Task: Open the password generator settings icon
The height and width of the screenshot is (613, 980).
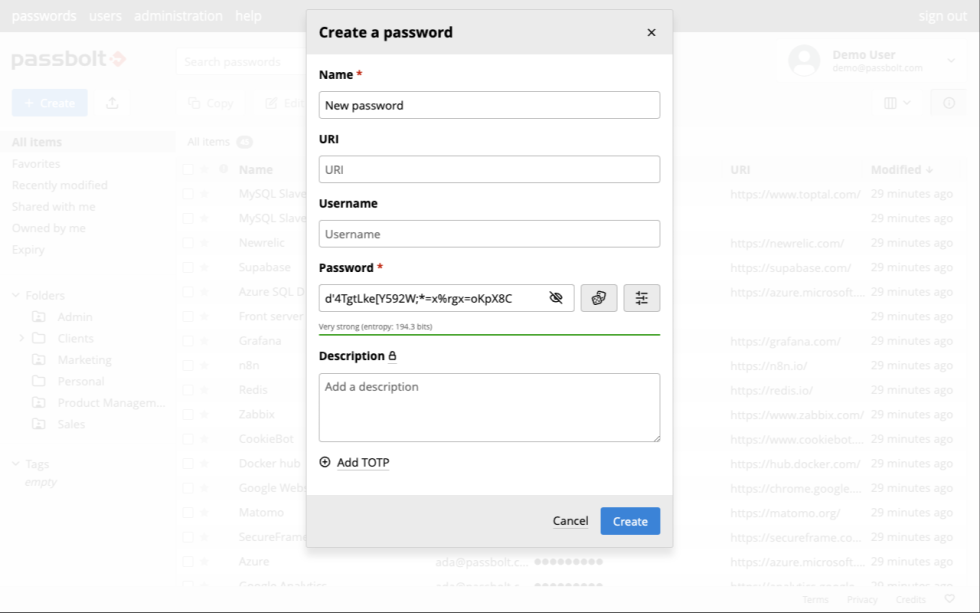Action: tap(641, 298)
